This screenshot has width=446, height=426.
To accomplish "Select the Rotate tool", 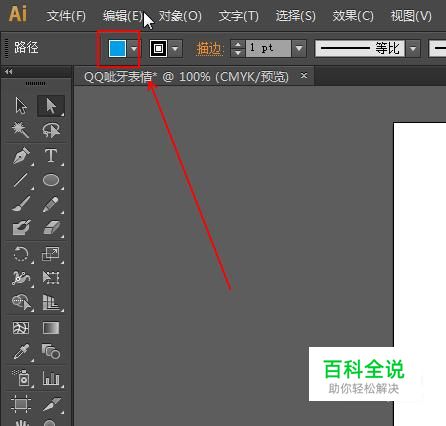I will pyautogui.click(x=21, y=254).
